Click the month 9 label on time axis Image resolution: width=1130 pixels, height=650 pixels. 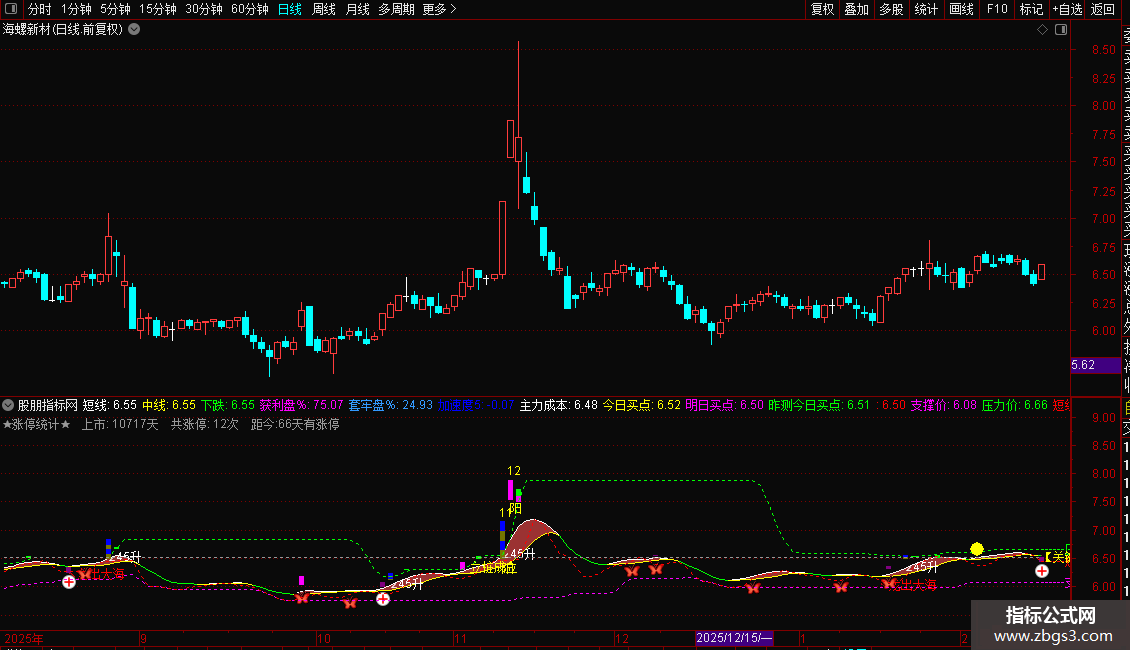pos(143,638)
